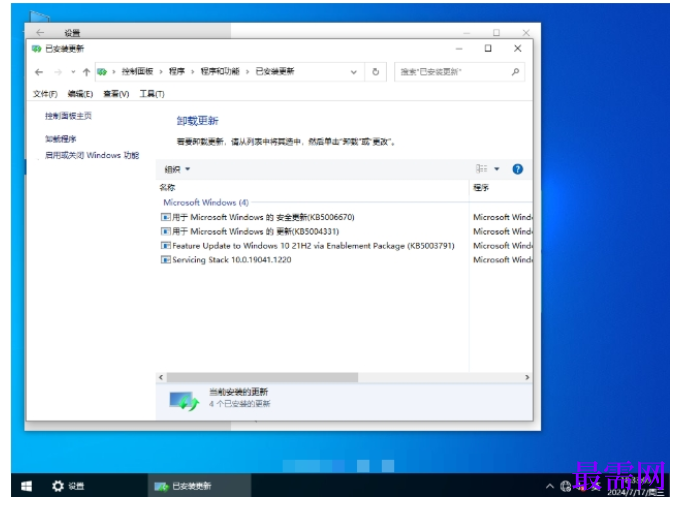
Task: Click the horizontal scrollbar right arrow
Action: point(527,377)
